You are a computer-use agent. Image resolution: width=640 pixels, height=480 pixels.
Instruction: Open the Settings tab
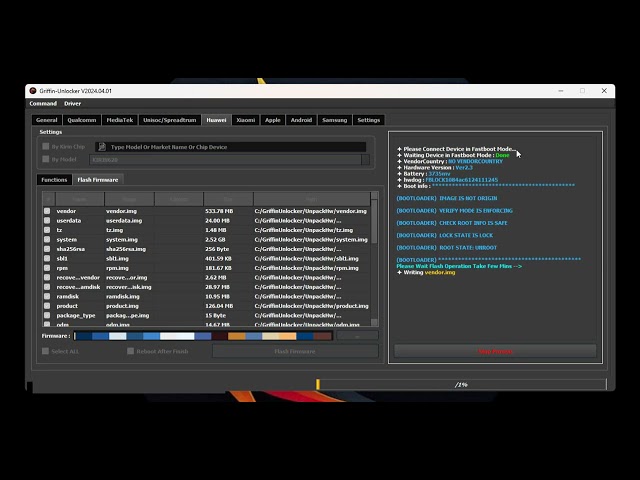369,120
